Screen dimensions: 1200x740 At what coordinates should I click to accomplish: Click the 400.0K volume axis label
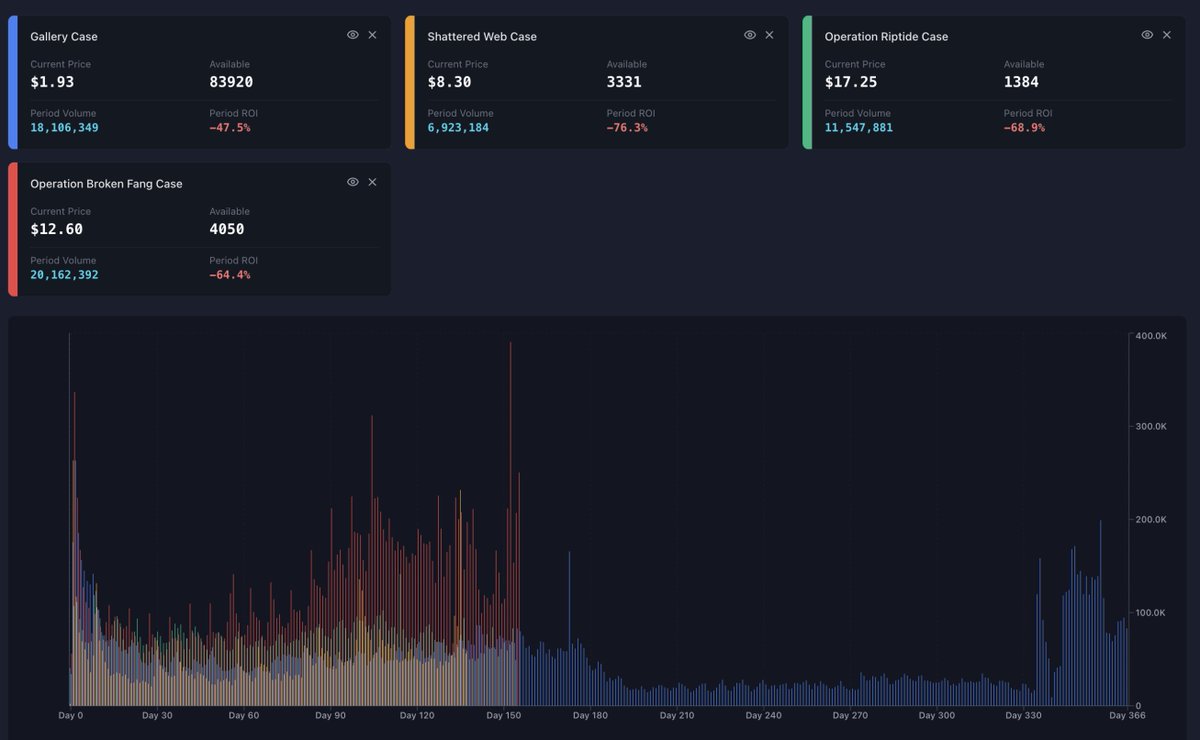(x=1150, y=336)
